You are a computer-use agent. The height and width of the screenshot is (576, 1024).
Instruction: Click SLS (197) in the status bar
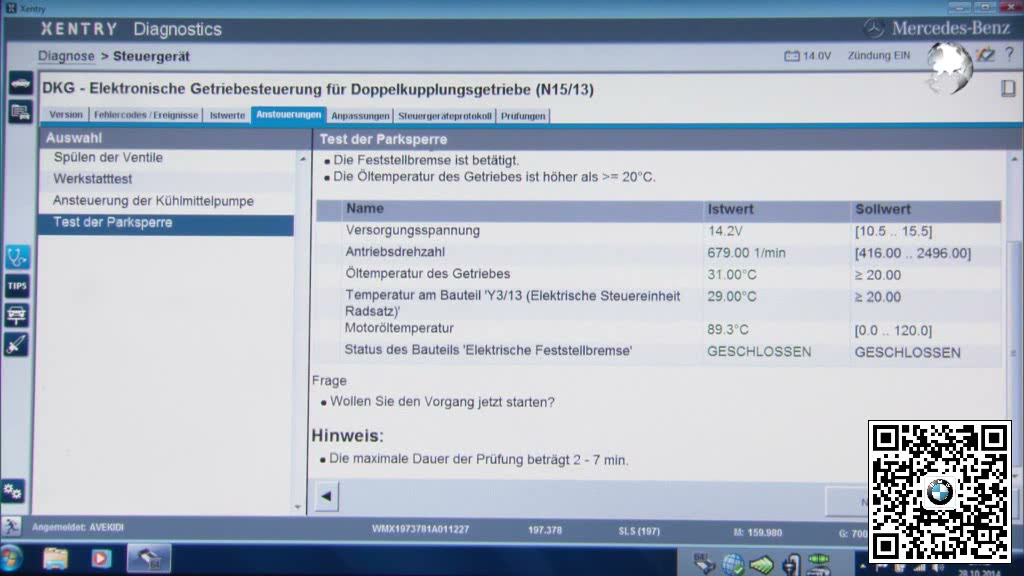pos(639,531)
